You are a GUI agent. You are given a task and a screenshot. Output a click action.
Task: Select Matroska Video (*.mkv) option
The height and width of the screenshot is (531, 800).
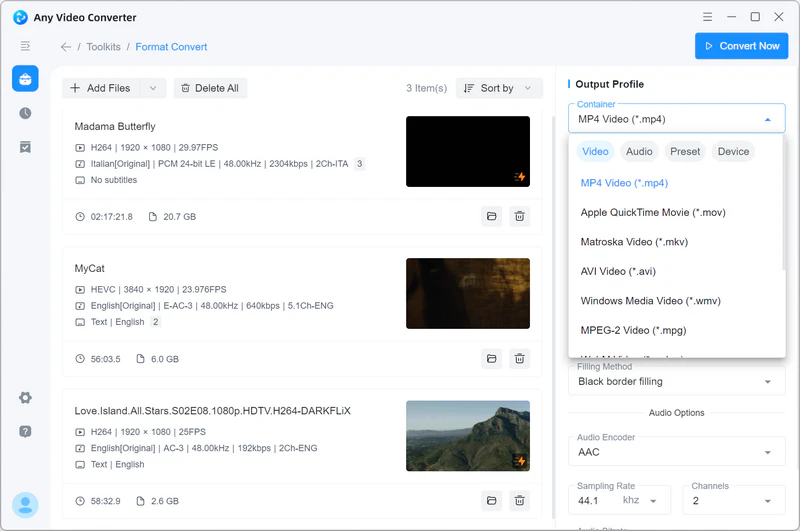pos(634,242)
